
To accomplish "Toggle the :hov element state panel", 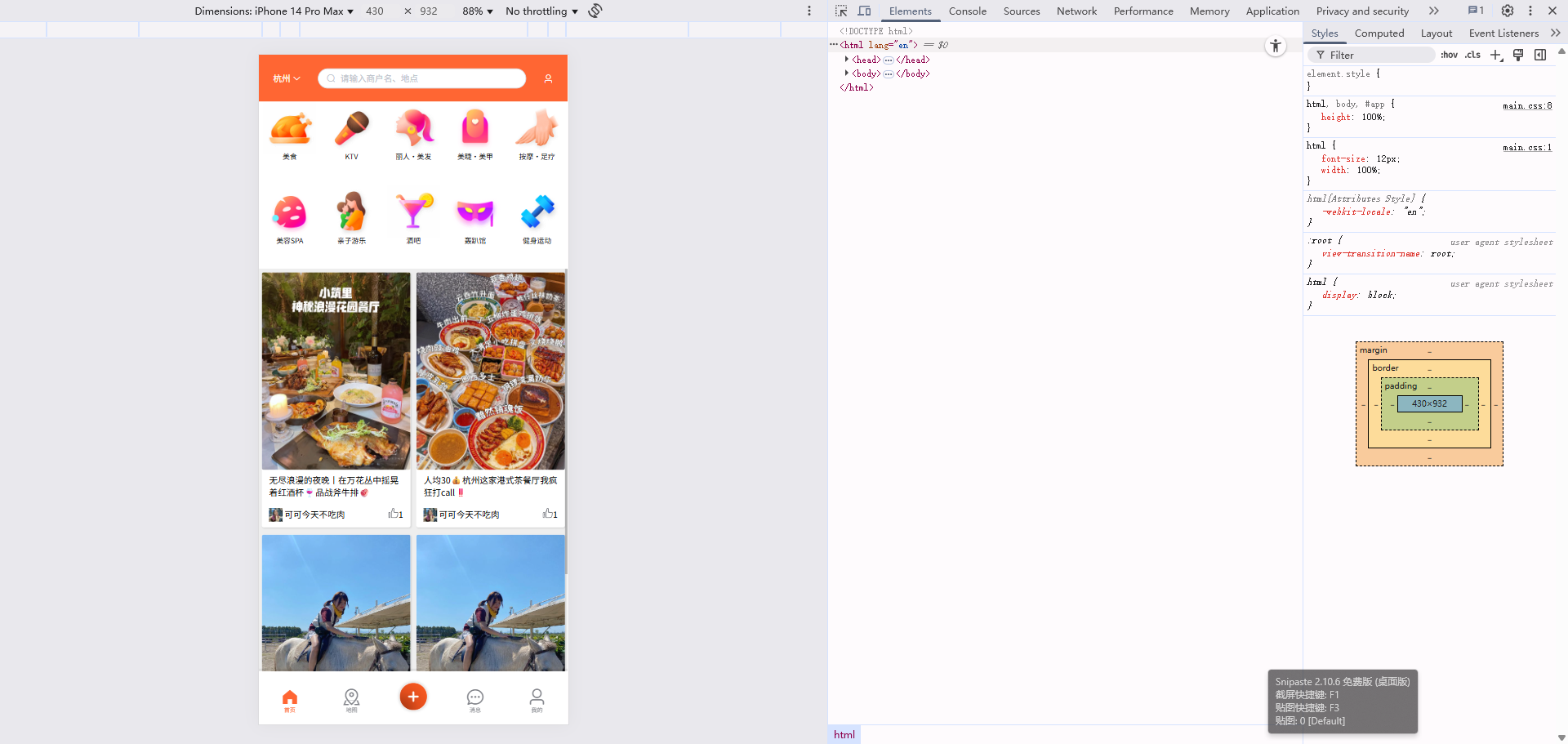I will click(x=1449, y=55).
